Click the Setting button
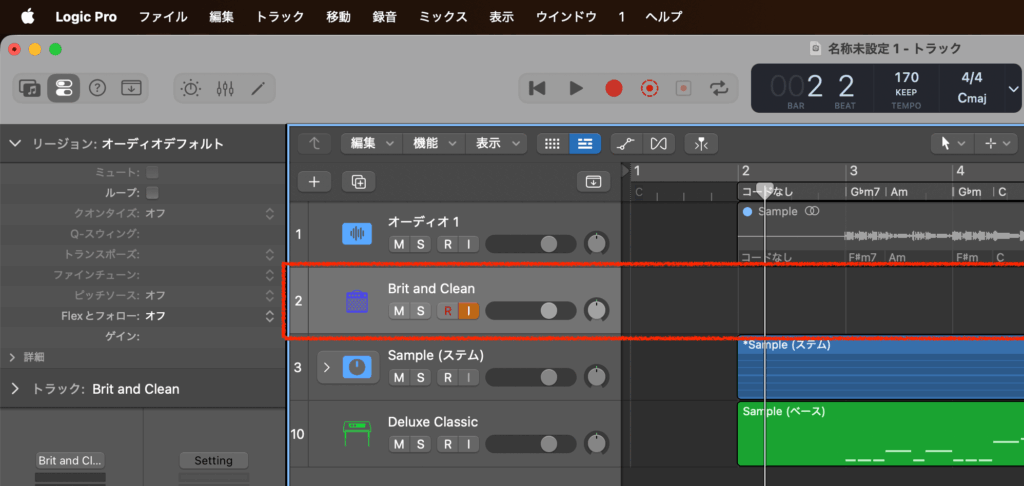 click(x=214, y=461)
